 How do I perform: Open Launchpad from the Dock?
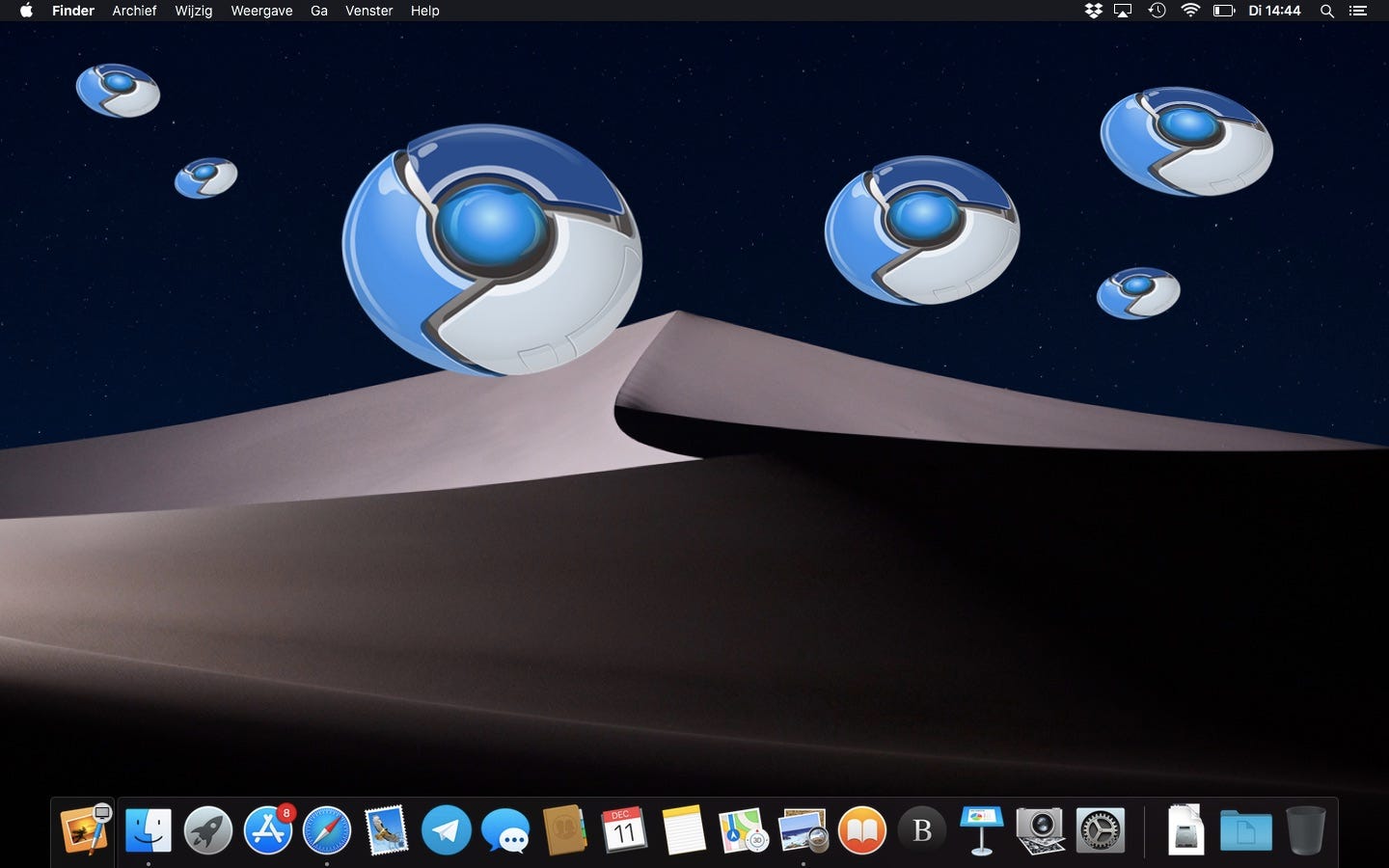(x=207, y=830)
